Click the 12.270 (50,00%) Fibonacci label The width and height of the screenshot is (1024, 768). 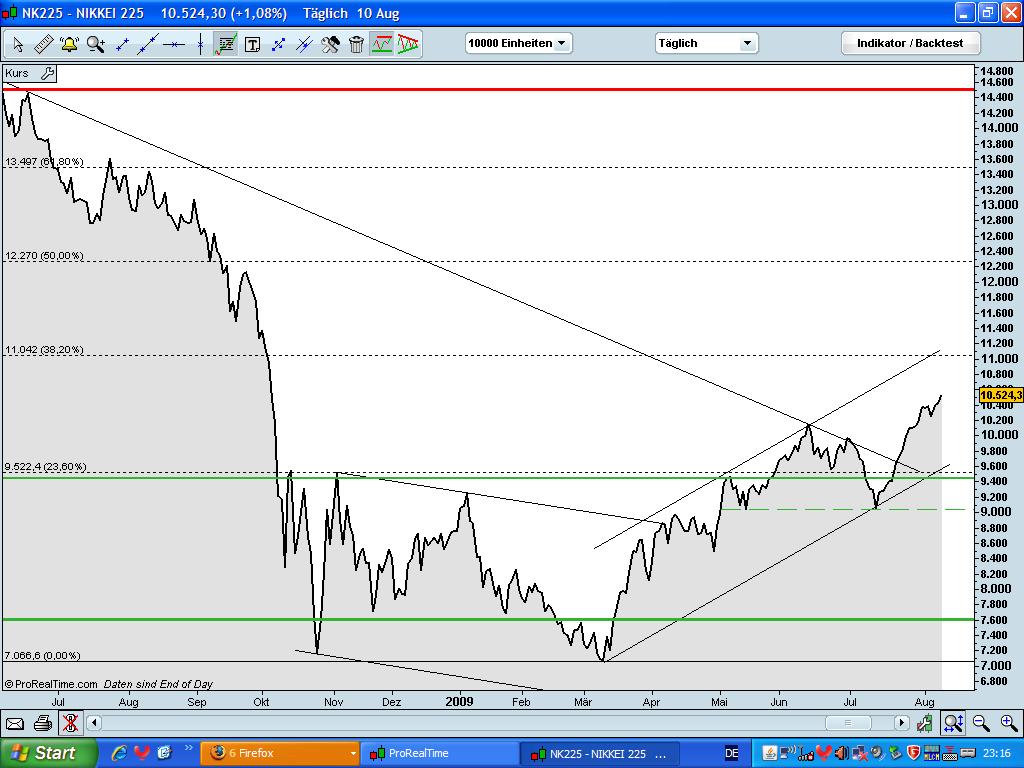tap(44, 255)
